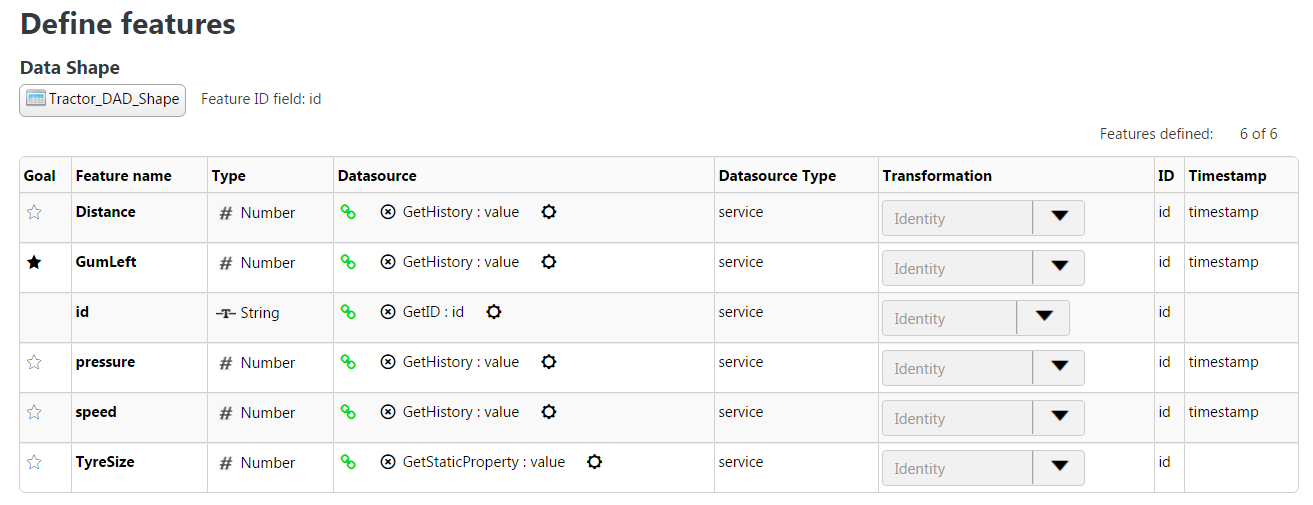Set TyreSize as the goal feature

click(34, 462)
